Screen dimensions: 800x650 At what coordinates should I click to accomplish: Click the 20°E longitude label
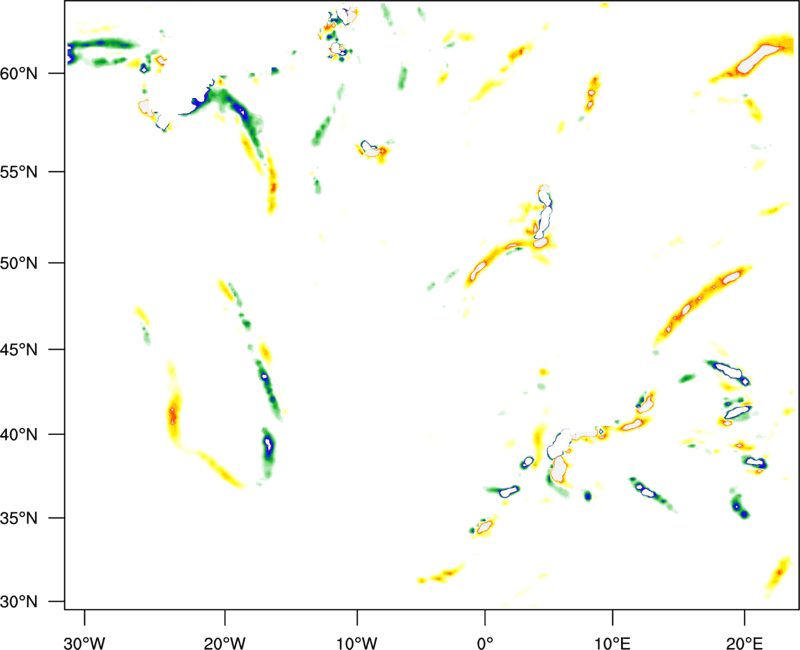point(744,643)
